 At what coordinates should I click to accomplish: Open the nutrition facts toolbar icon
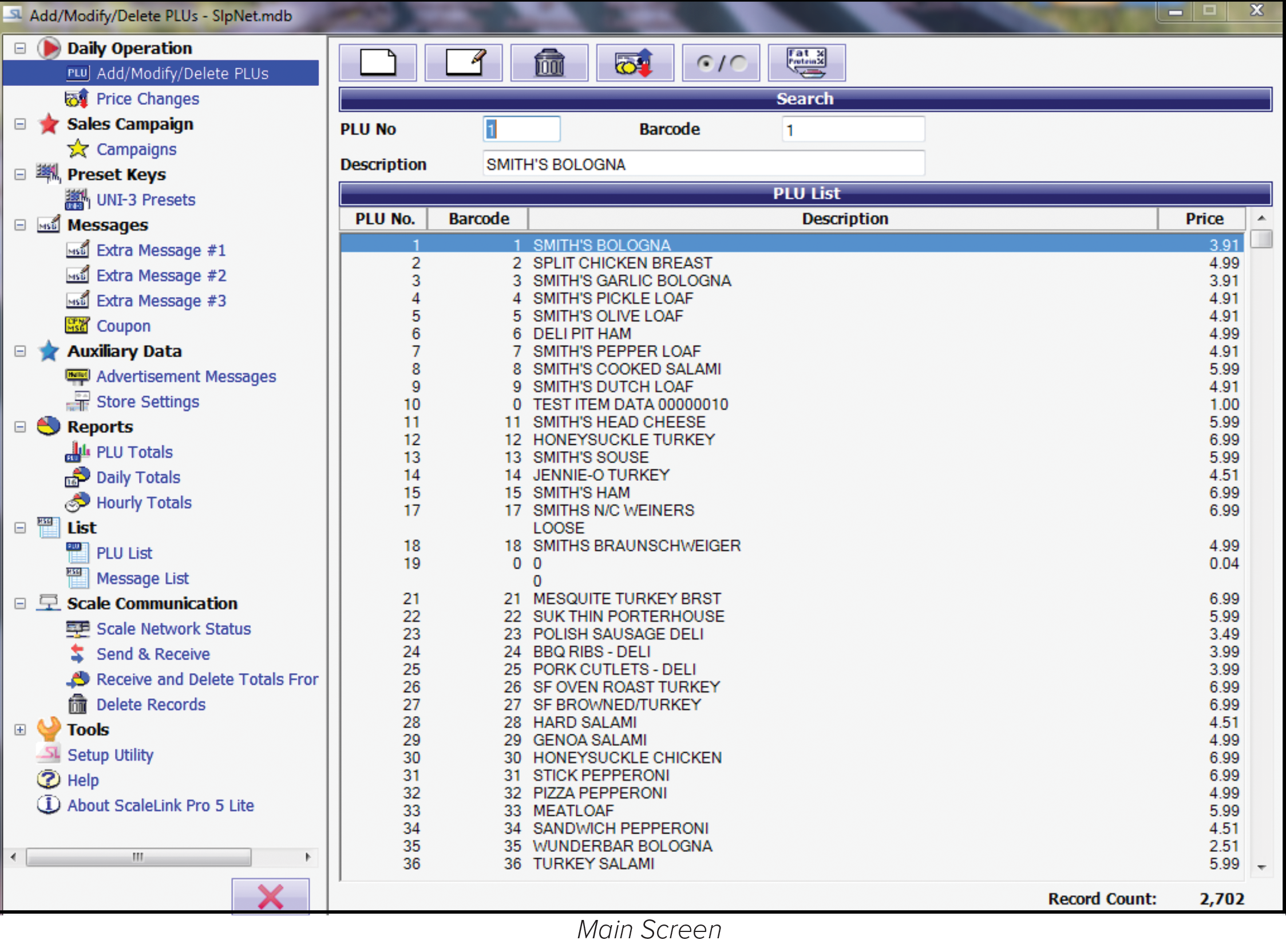click(806, 63)
